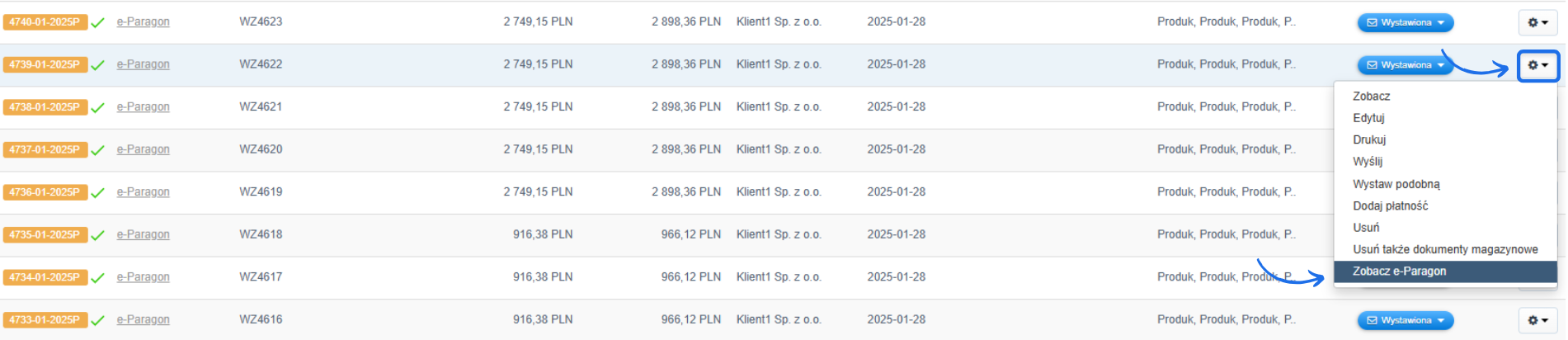Select "Zobacz e-Paragon" from the context menu

[1399, 272]
